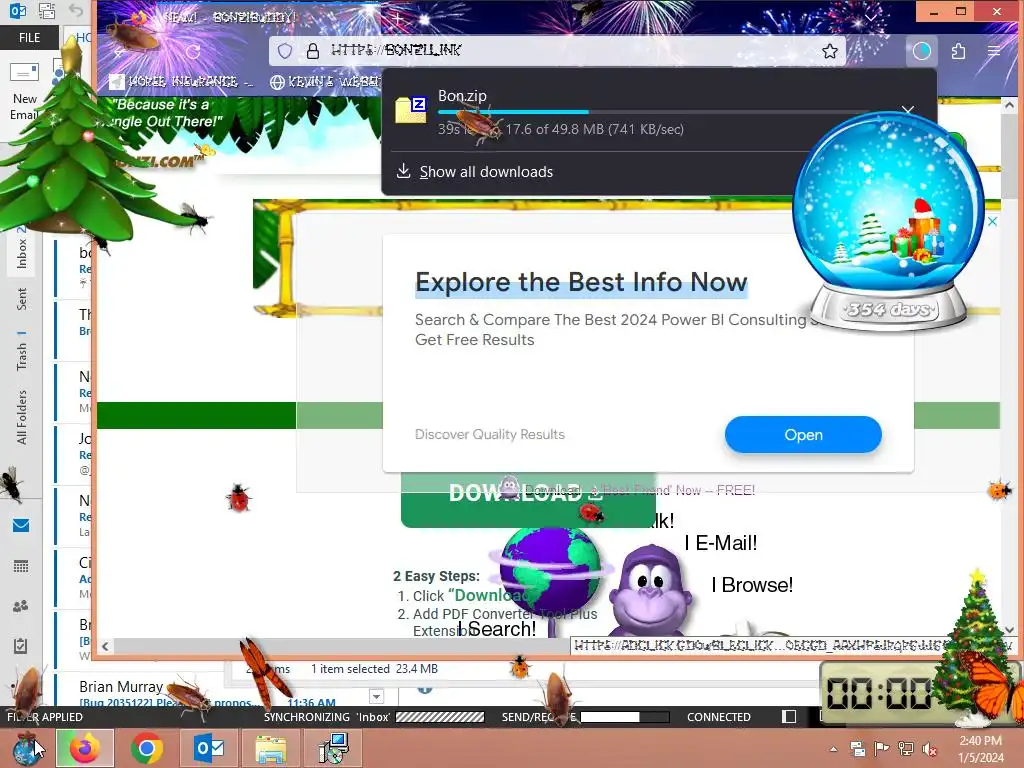Switch to Outlook Mail view icon
This screenshot has height=768, width=1024.
coord(21,525)
